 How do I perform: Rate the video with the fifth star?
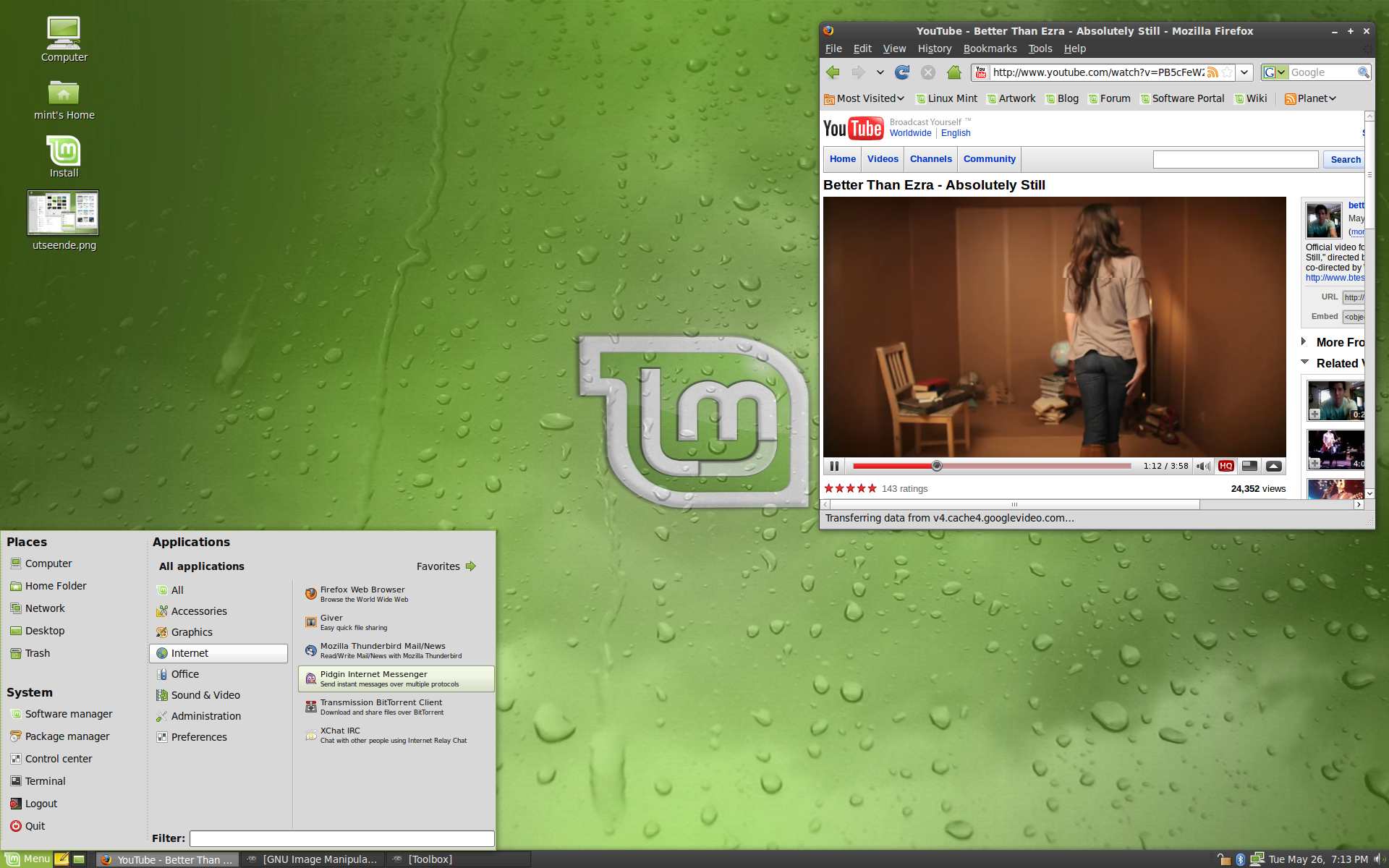[x=872, y=488]
